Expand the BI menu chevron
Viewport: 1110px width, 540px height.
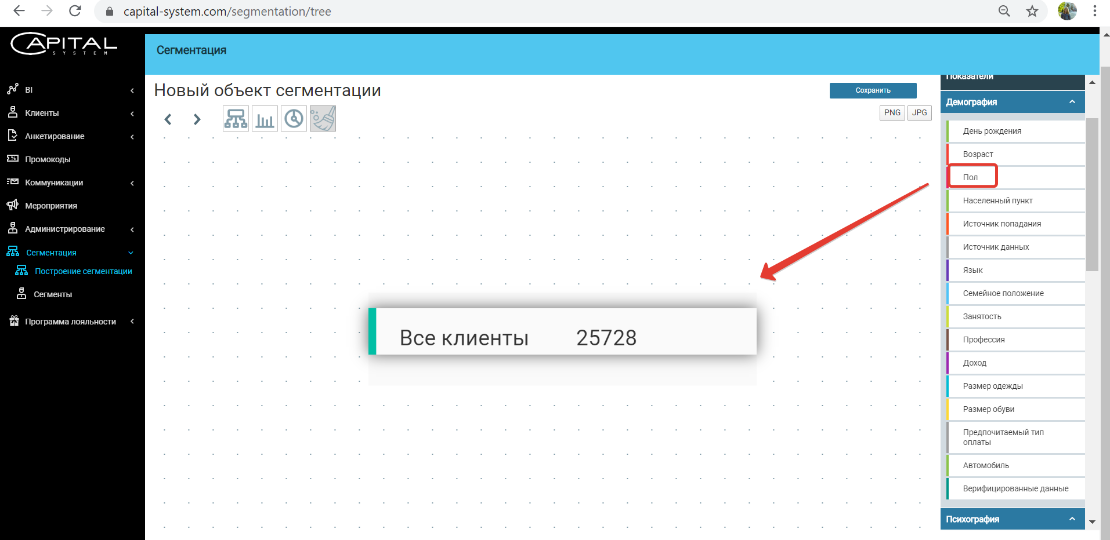132,91
